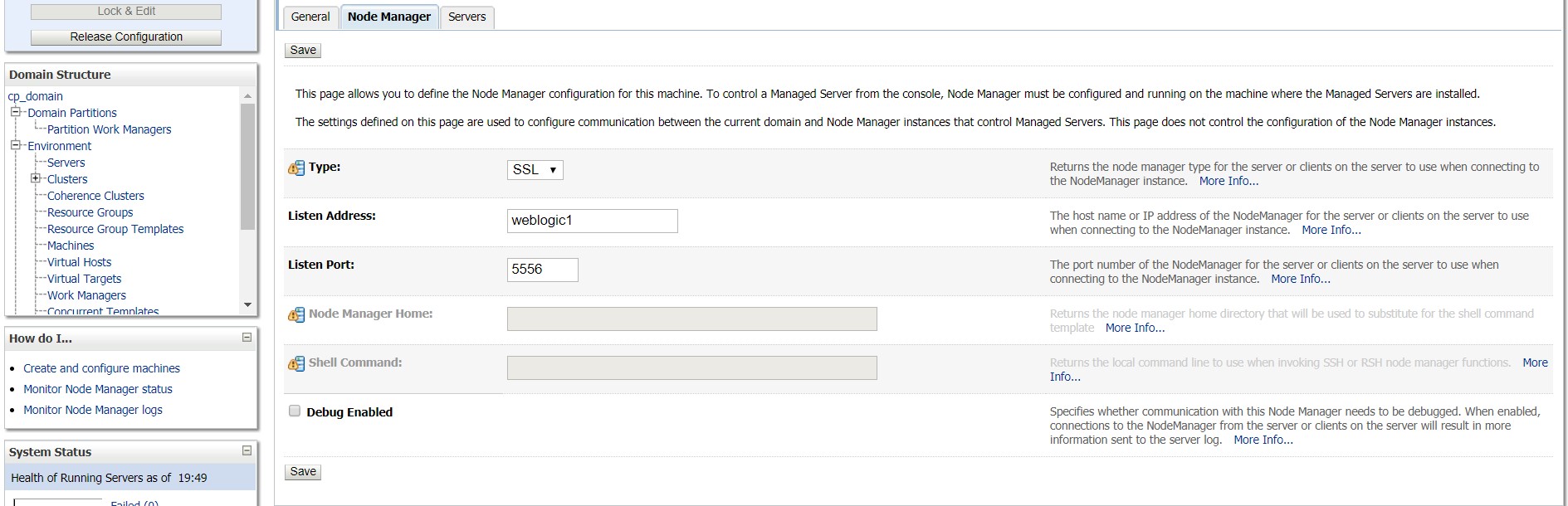Viewport: 1568px width, 506px height.
Task: Open Domain Partitions in the tree
Action: pyautogui.click(x=72, y=113)
